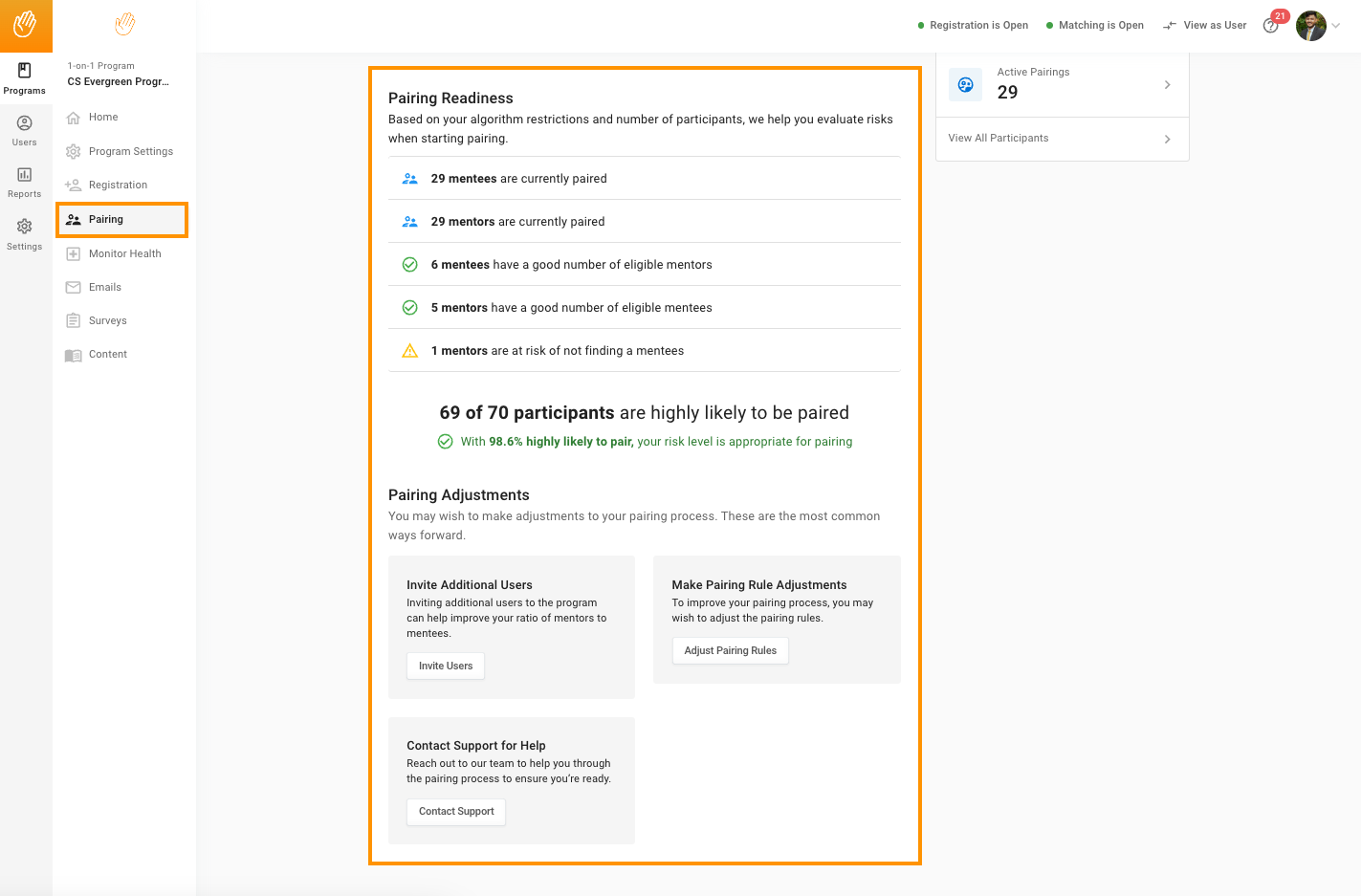The width and height of the screenshot is (1361, 896).
Task: Click the Surveys clipboard icon
Action: click(74, 320)
